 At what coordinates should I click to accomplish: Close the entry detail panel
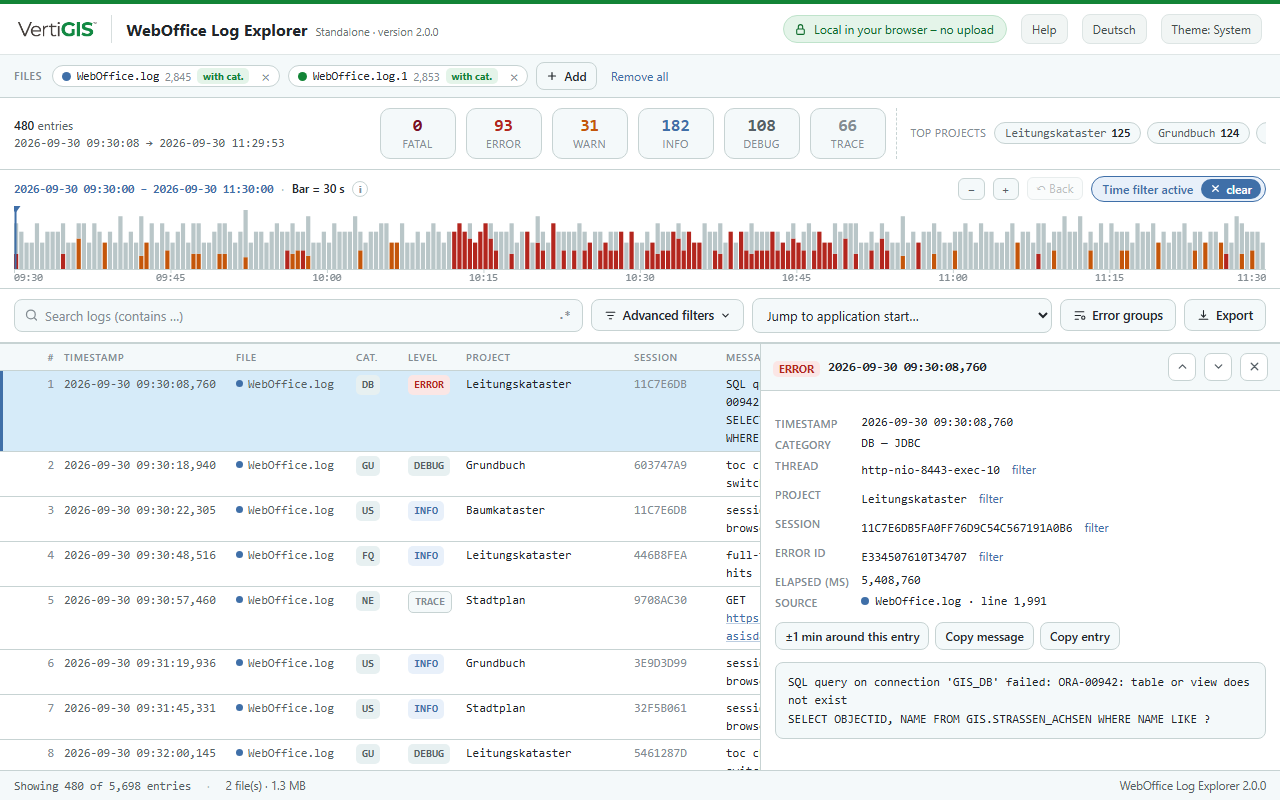tap(1254, 367)
